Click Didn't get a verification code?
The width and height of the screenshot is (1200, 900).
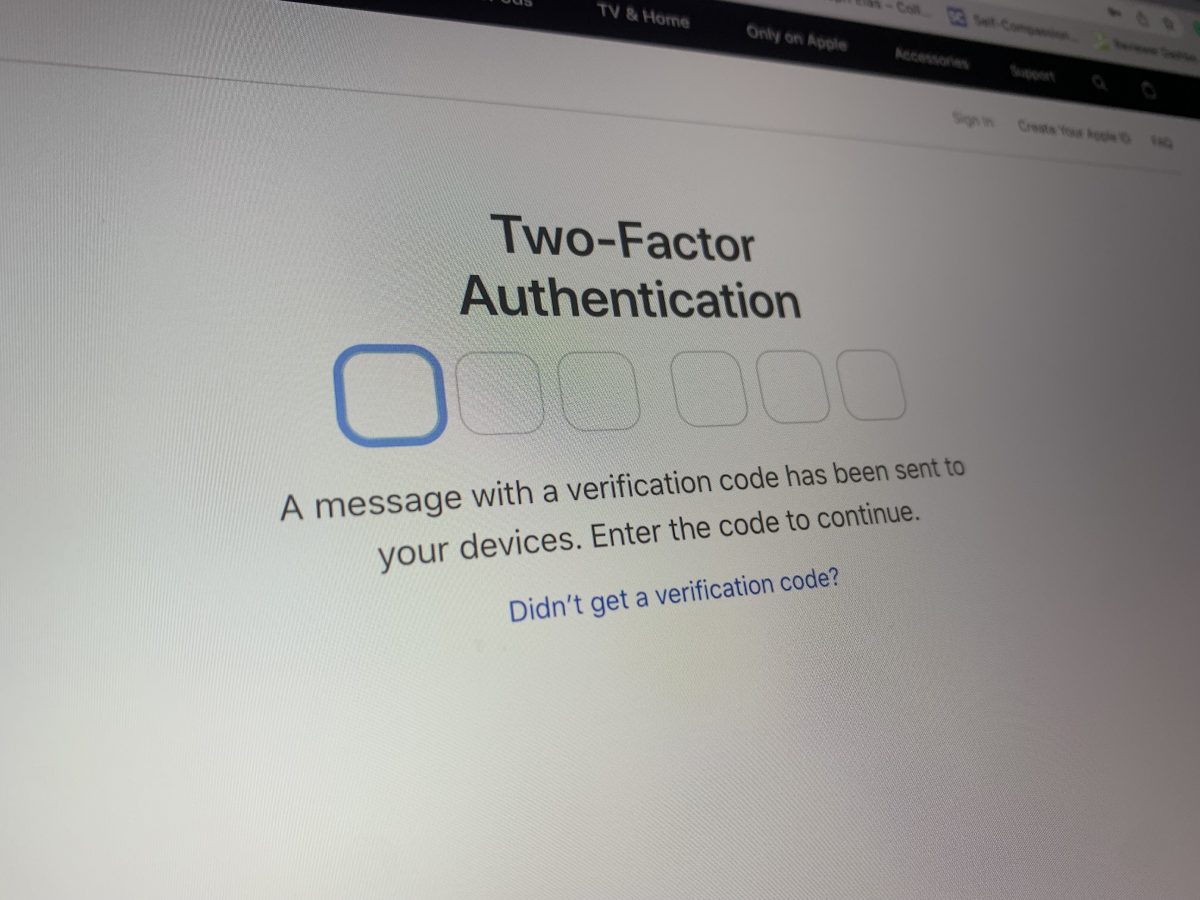(673, 596)
